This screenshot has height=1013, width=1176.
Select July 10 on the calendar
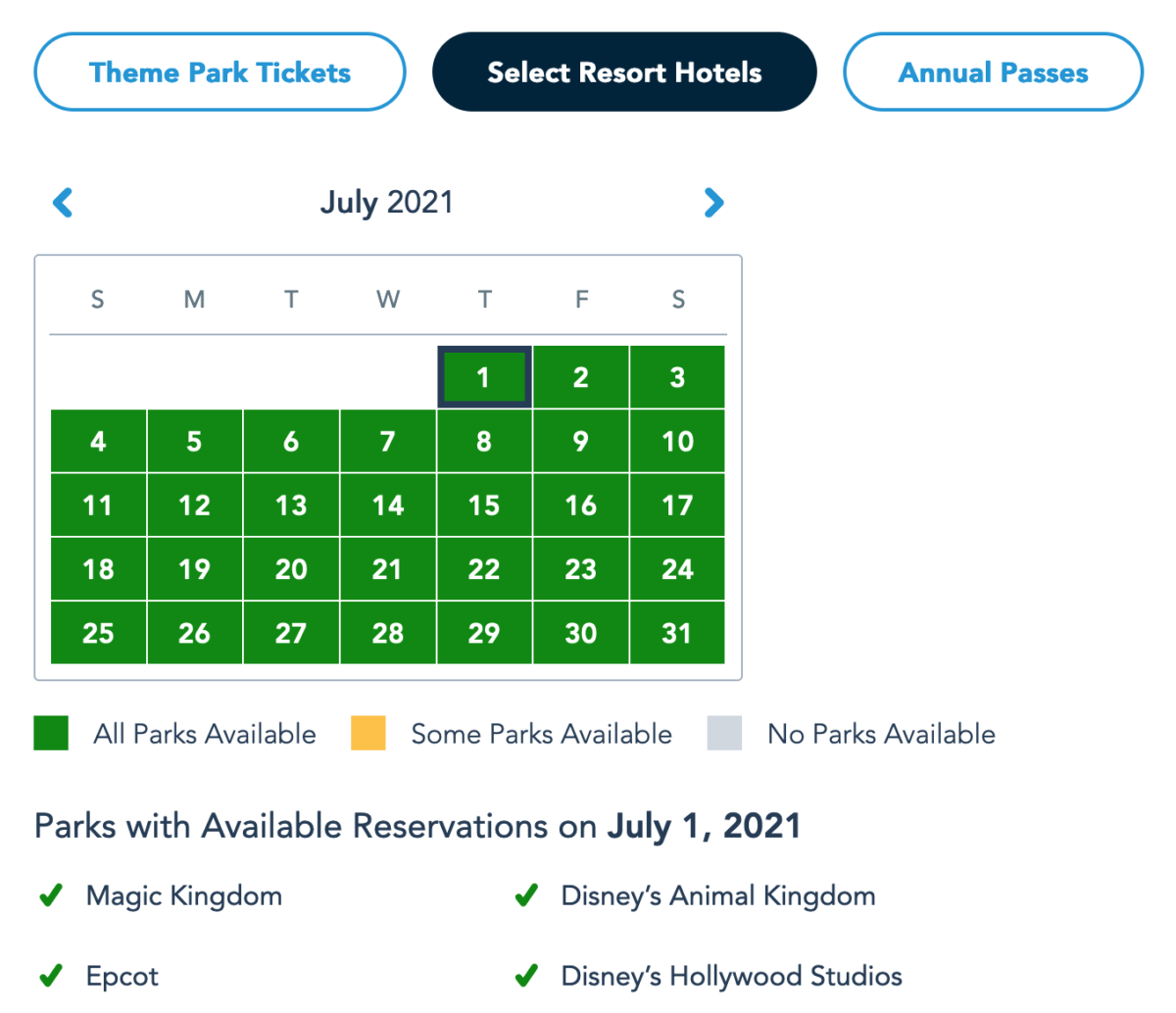coord(677,442)
